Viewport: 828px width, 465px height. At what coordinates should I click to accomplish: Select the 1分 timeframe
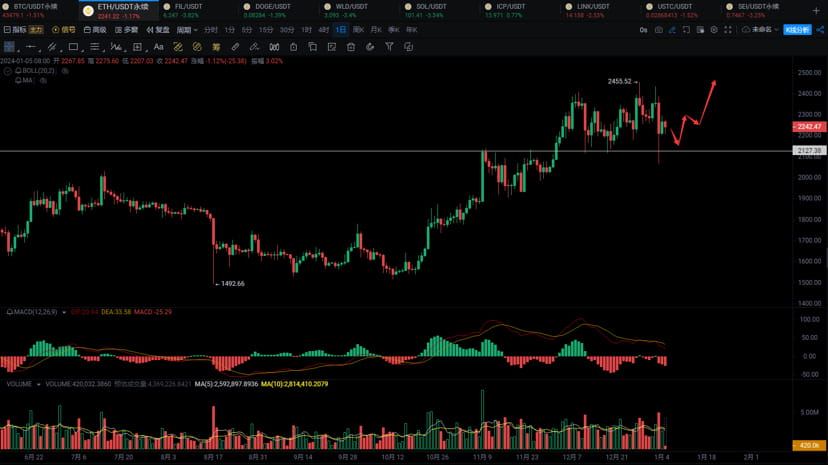[x=230, y=30]
